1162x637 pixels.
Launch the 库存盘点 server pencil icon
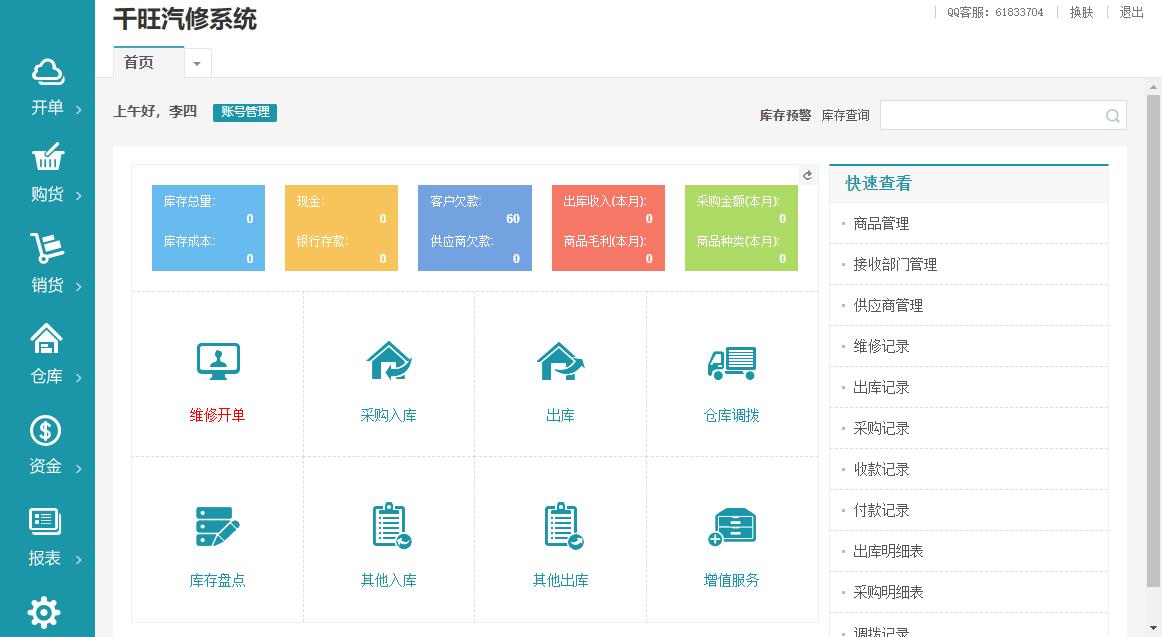click(x=217, y=526)
